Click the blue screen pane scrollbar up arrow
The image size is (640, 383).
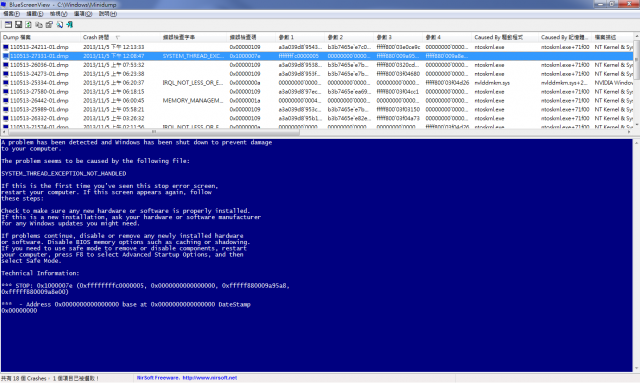[x=636, y=143]
